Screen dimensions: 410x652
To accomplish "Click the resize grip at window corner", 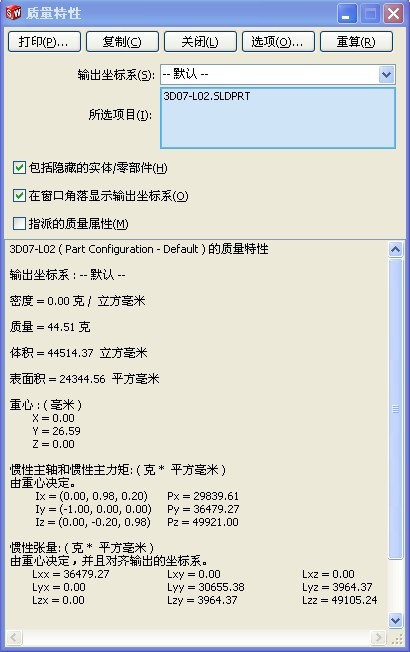I will point(397,638).
